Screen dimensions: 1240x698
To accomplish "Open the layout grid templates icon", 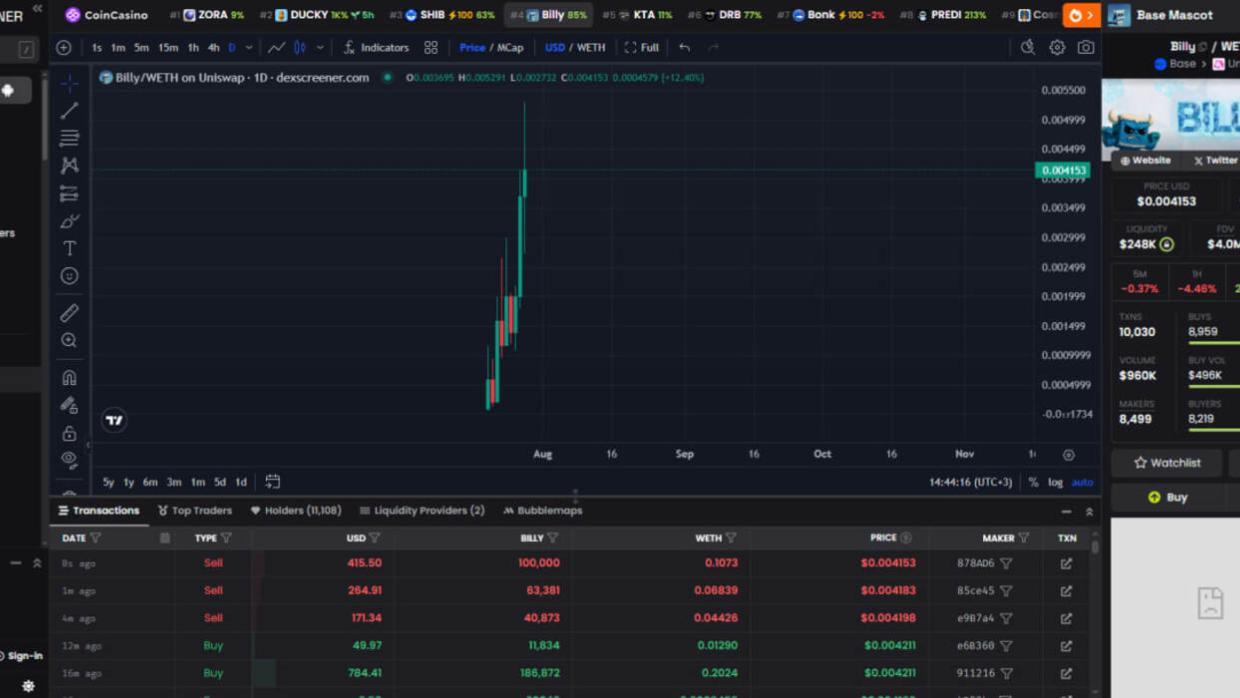I will click(x=431, y=47).
